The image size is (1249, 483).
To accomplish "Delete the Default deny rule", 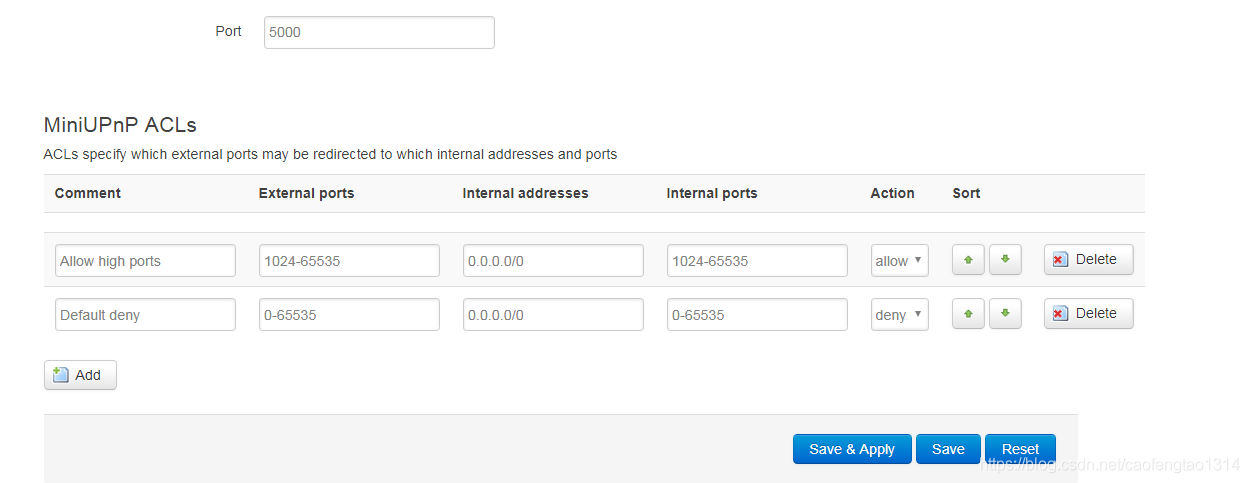I will (1088, 314).
